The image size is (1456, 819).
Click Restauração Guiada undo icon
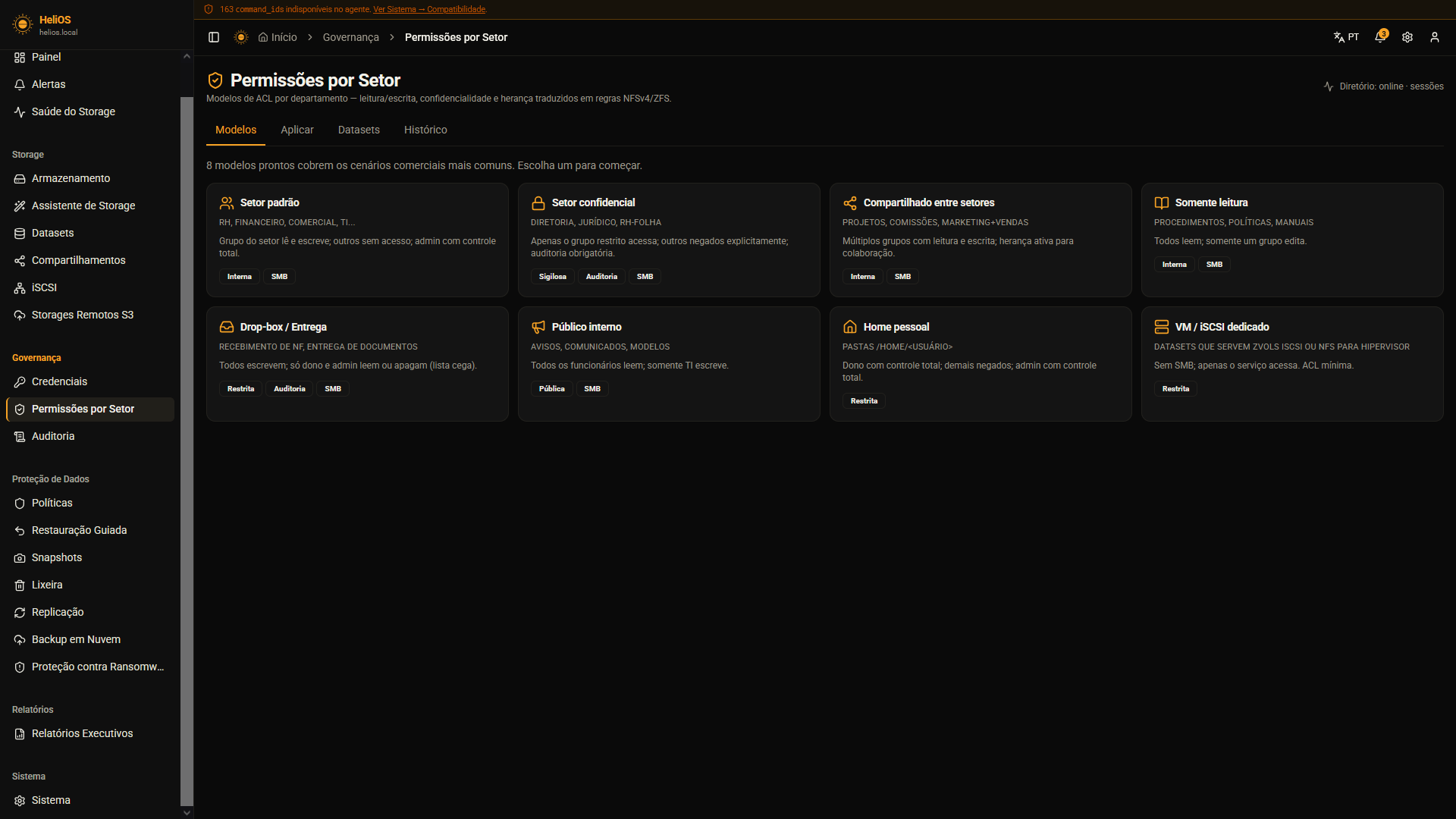click(20, 530)
